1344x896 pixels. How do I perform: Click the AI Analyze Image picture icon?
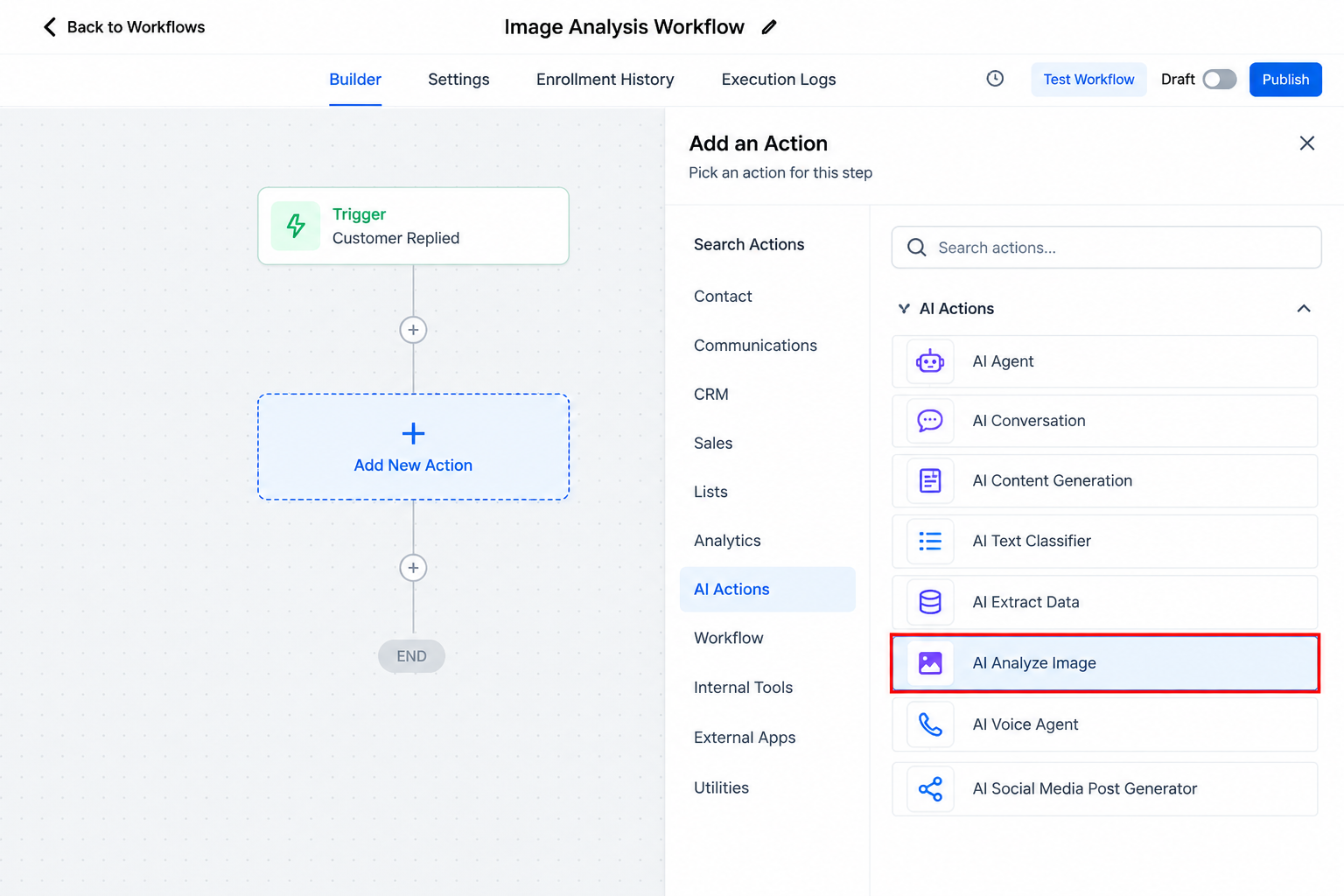930,663
